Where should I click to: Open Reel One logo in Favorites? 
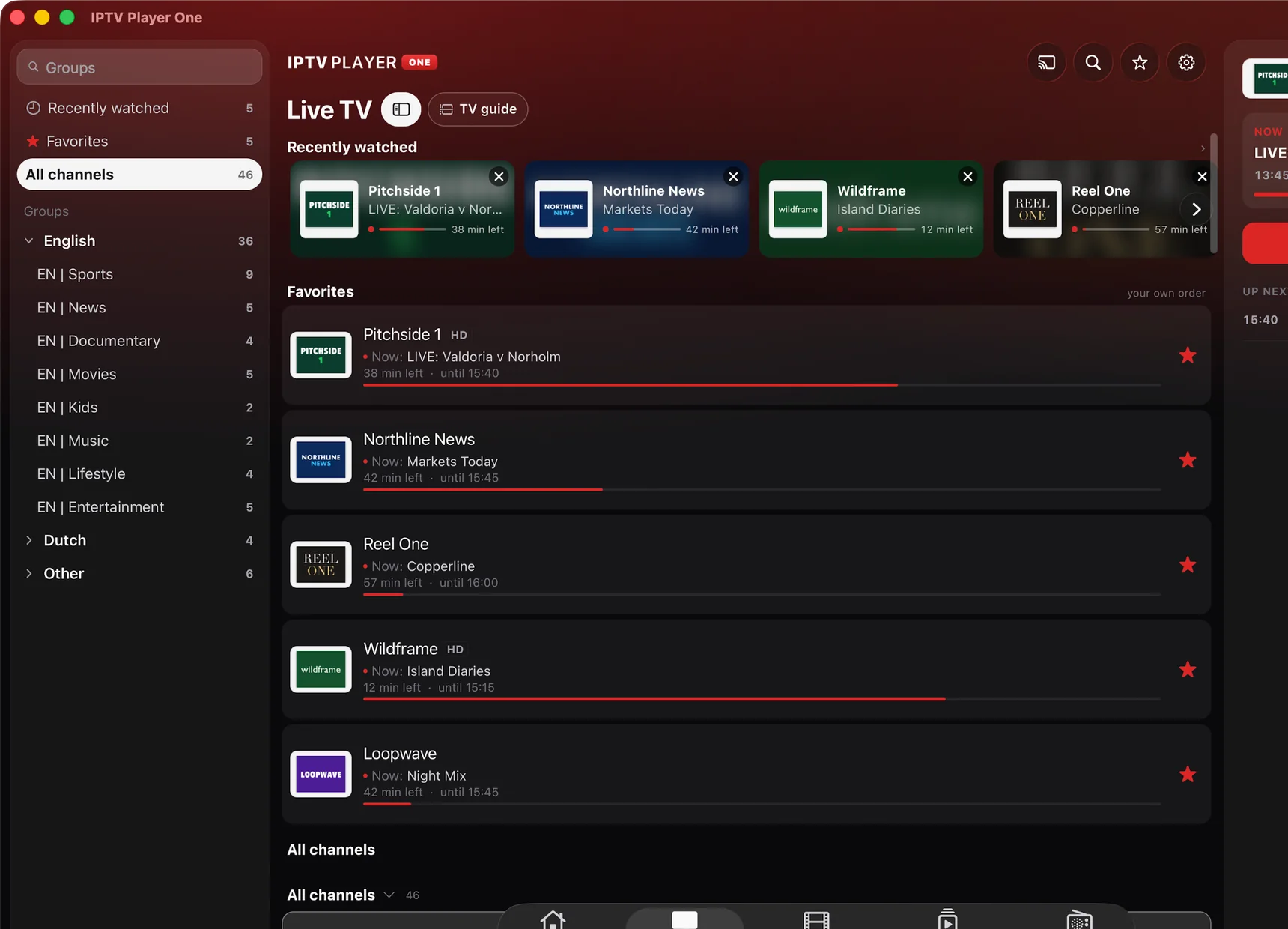[x=321, y=565]
